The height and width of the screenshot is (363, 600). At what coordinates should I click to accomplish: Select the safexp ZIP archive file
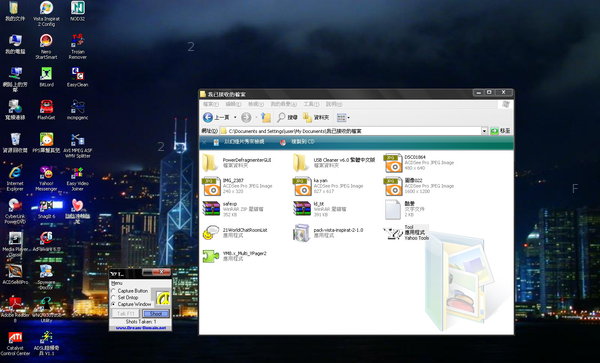pos(233,209)
